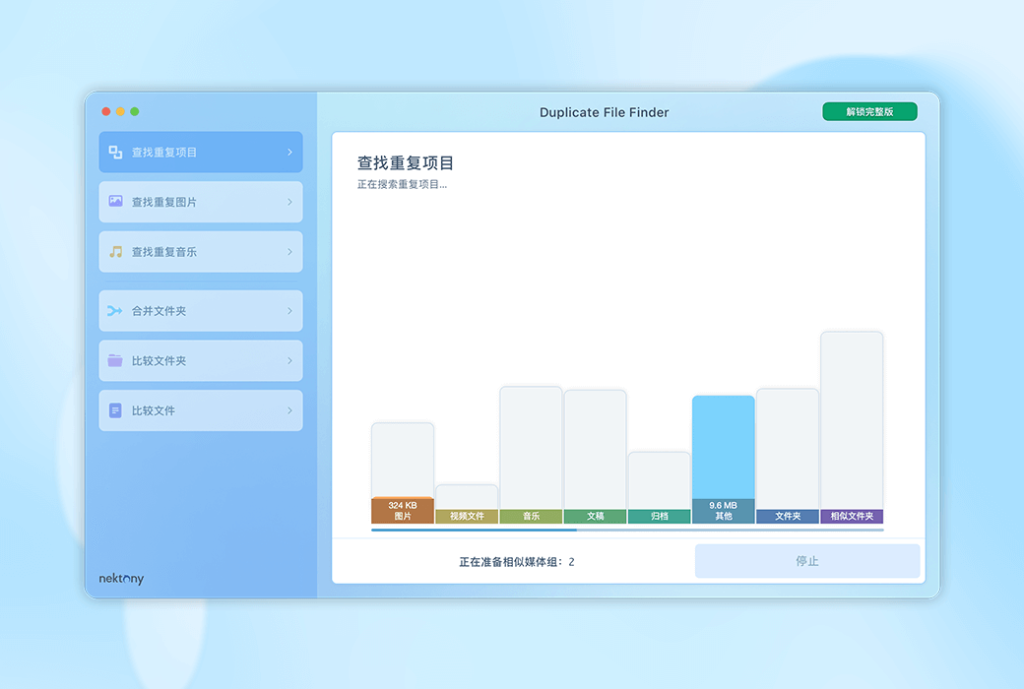Click the blue 其他 bar in chart
The height and width of the screenshot is (689, 1024).
723,447
